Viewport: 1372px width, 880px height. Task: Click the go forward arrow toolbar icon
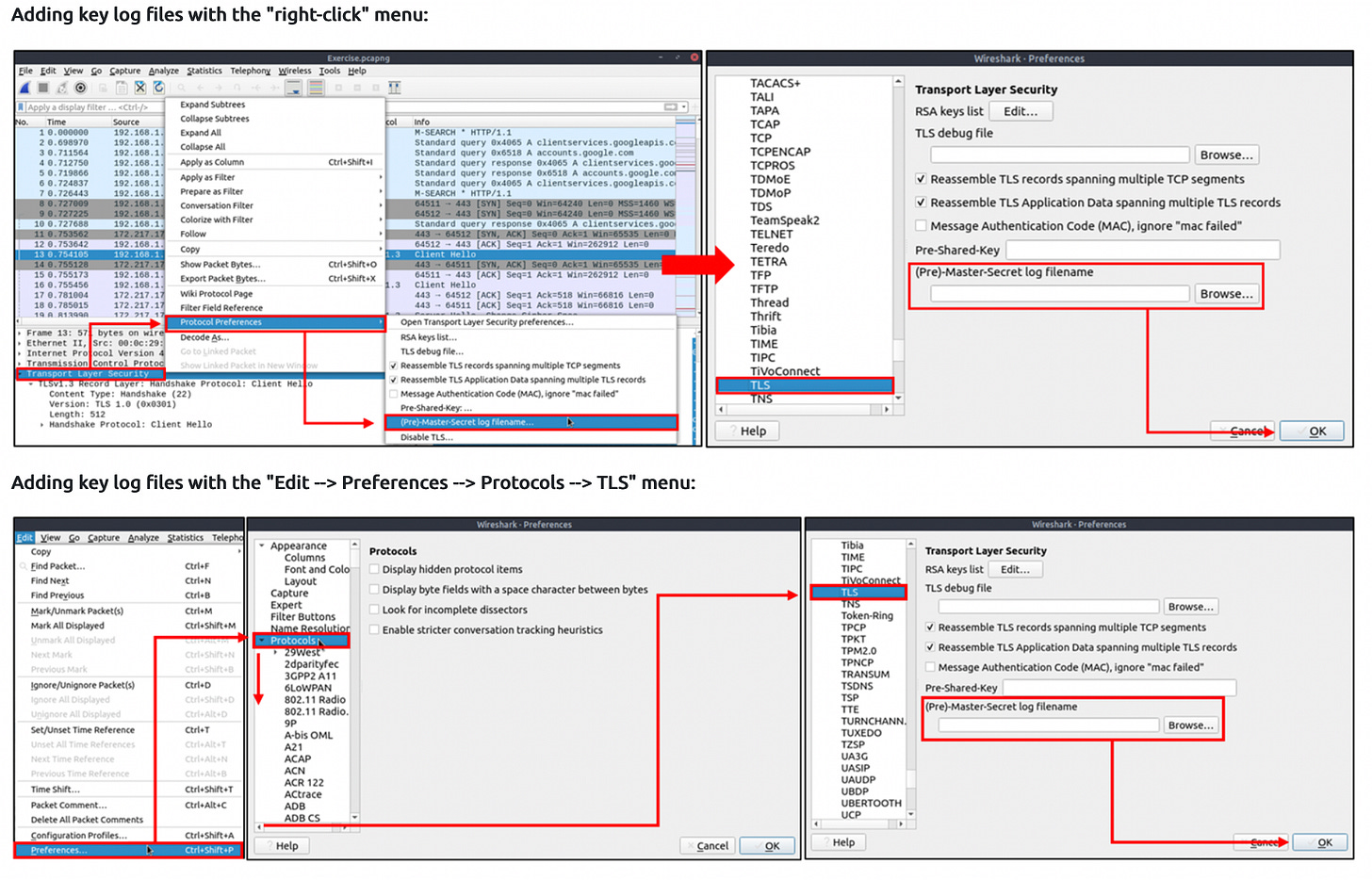click(219, 88)
